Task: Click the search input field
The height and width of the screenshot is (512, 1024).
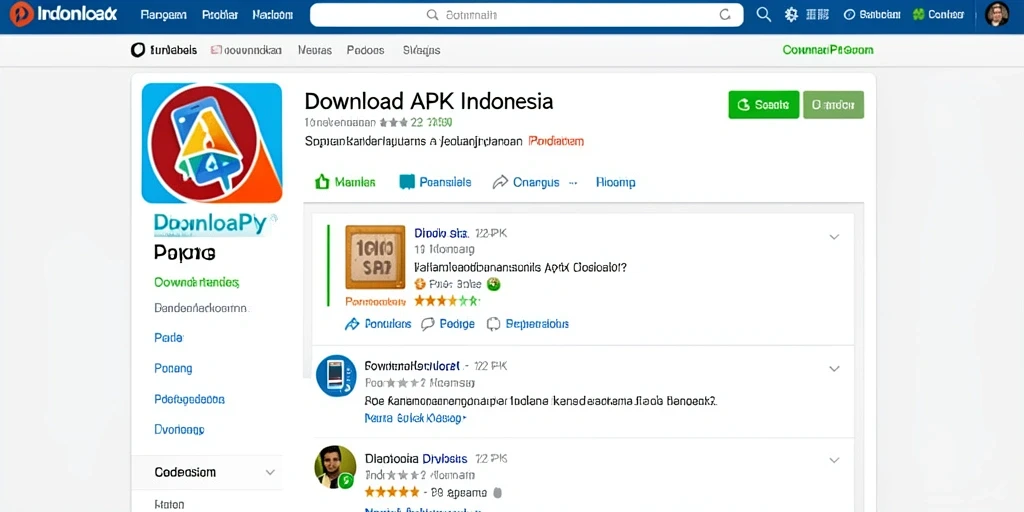Action: pyautogui.click(x=526, y=14)
